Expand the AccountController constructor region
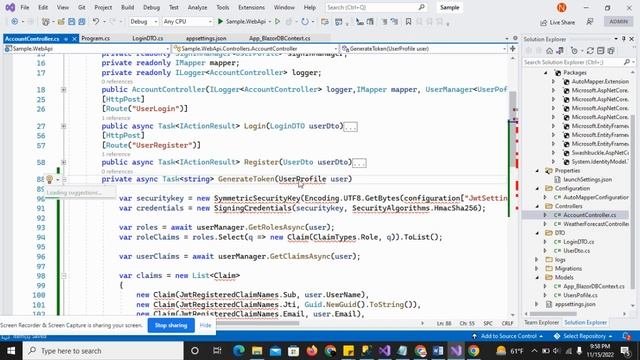Viewport: 640px width, 360px height. 64,89
